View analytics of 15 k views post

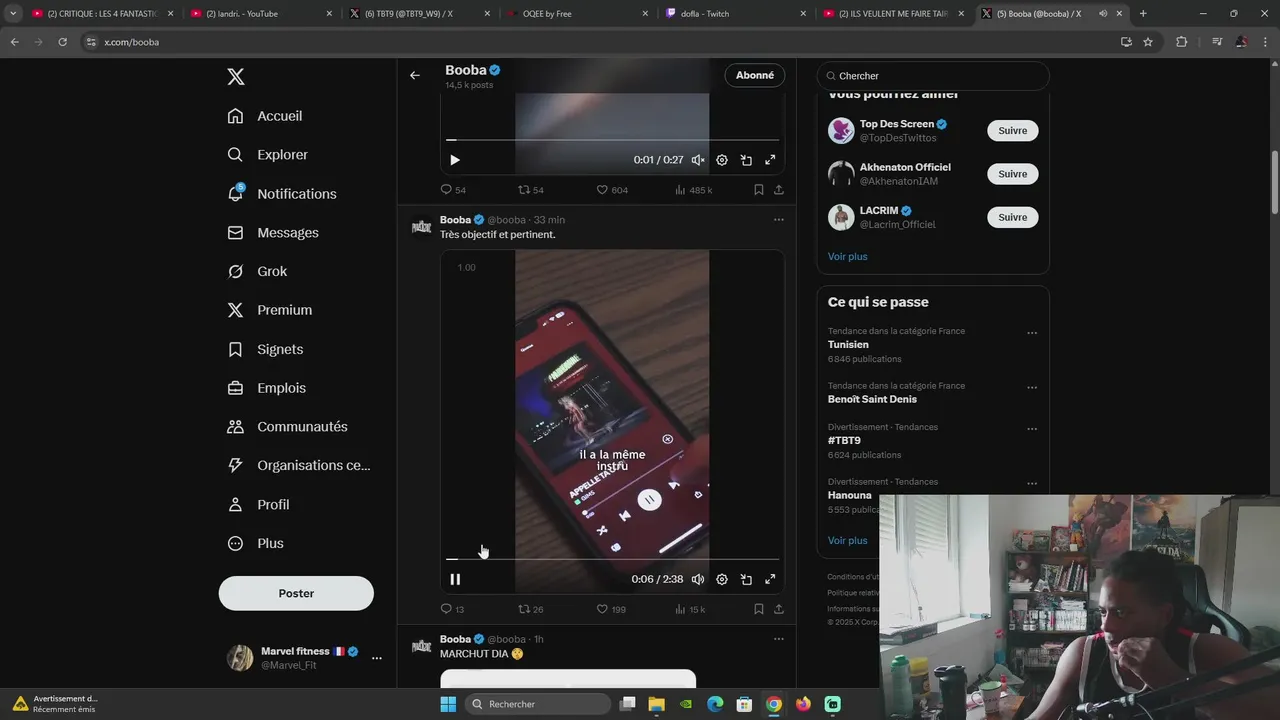[x=691, y=609]
